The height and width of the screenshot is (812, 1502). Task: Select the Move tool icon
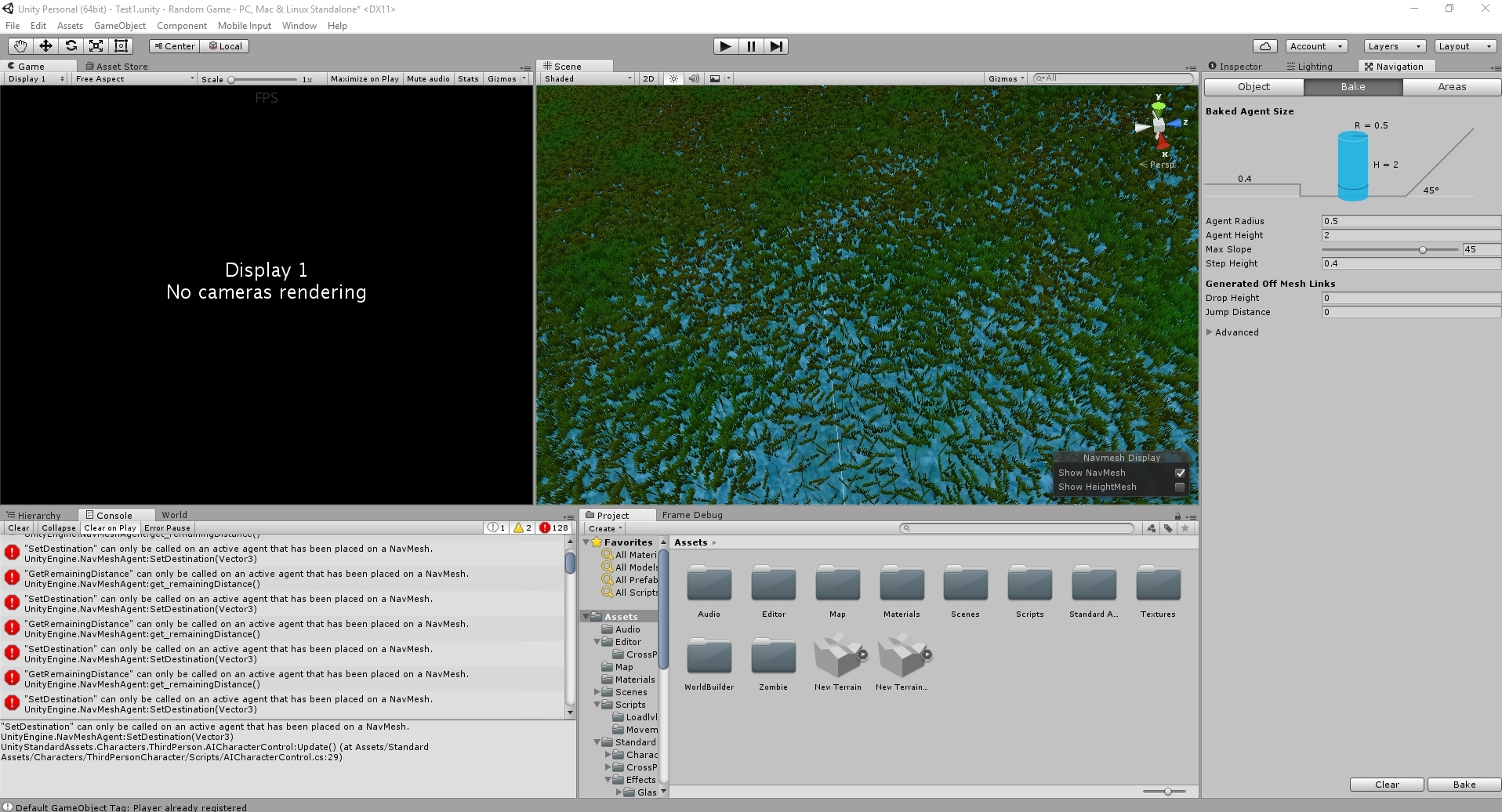pyautogui.click(x=45, y=46)
